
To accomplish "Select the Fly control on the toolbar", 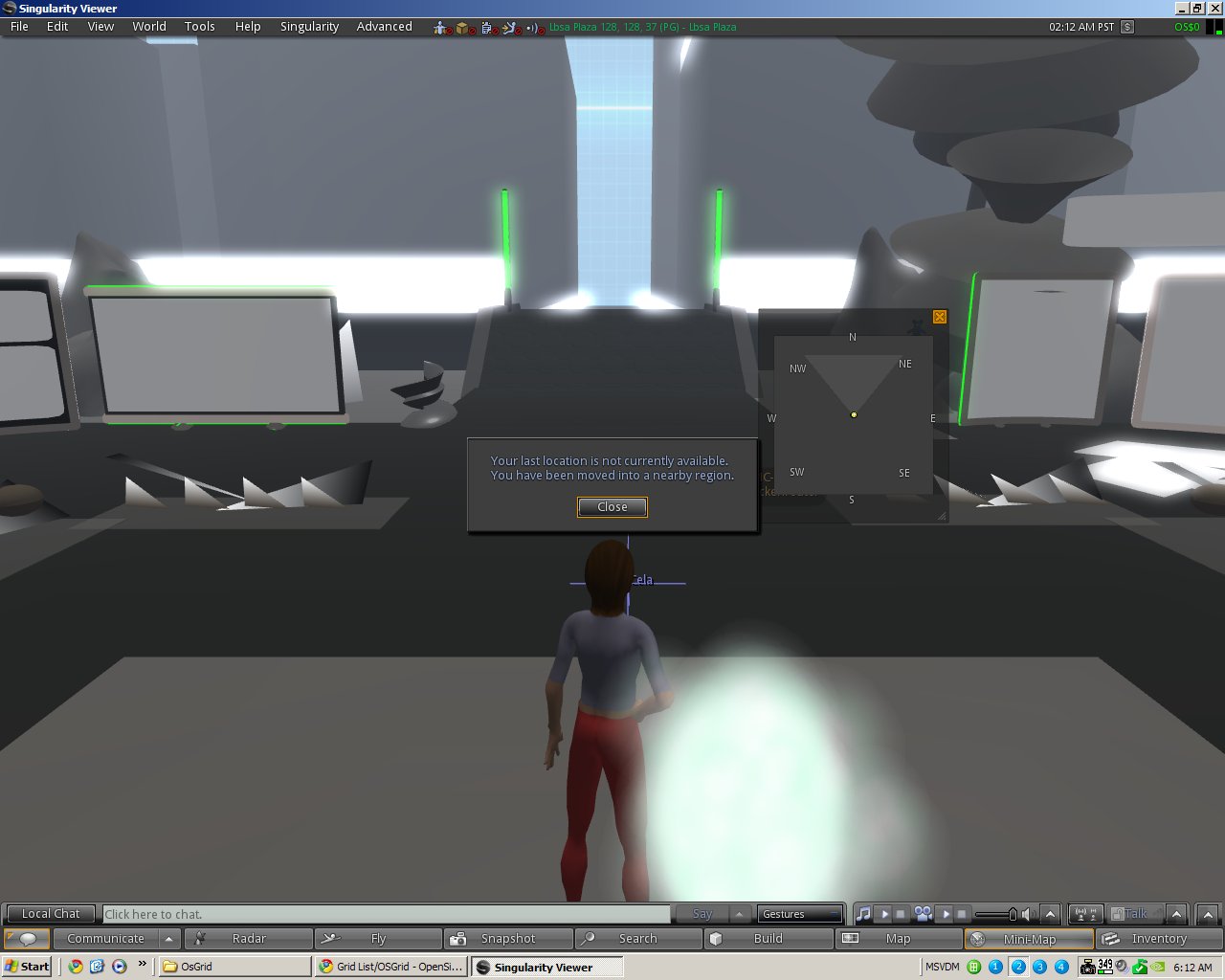I will pos(378,938).
